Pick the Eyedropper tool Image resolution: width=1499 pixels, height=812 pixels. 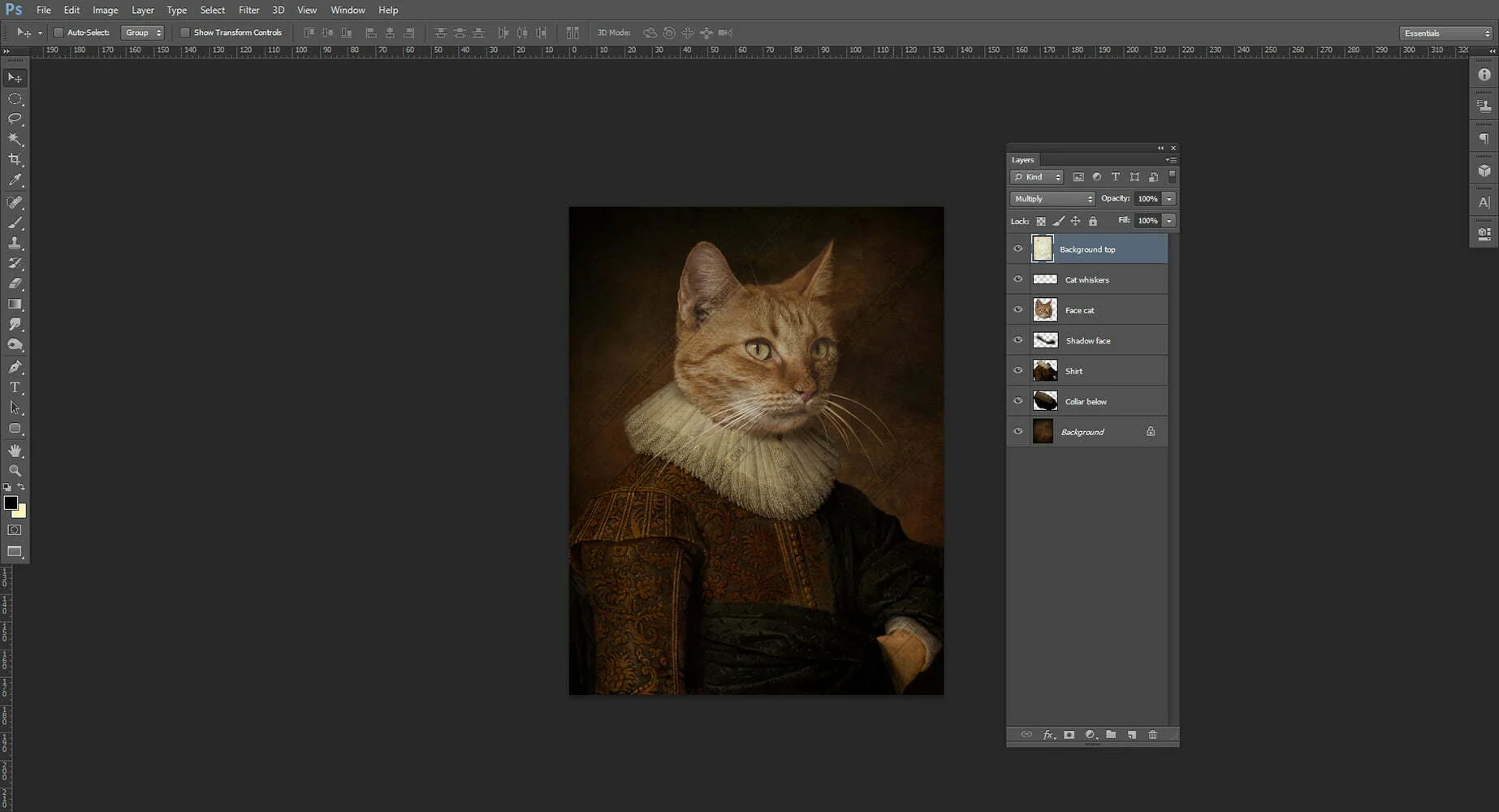pyautogui.click(x=15, y=180)
